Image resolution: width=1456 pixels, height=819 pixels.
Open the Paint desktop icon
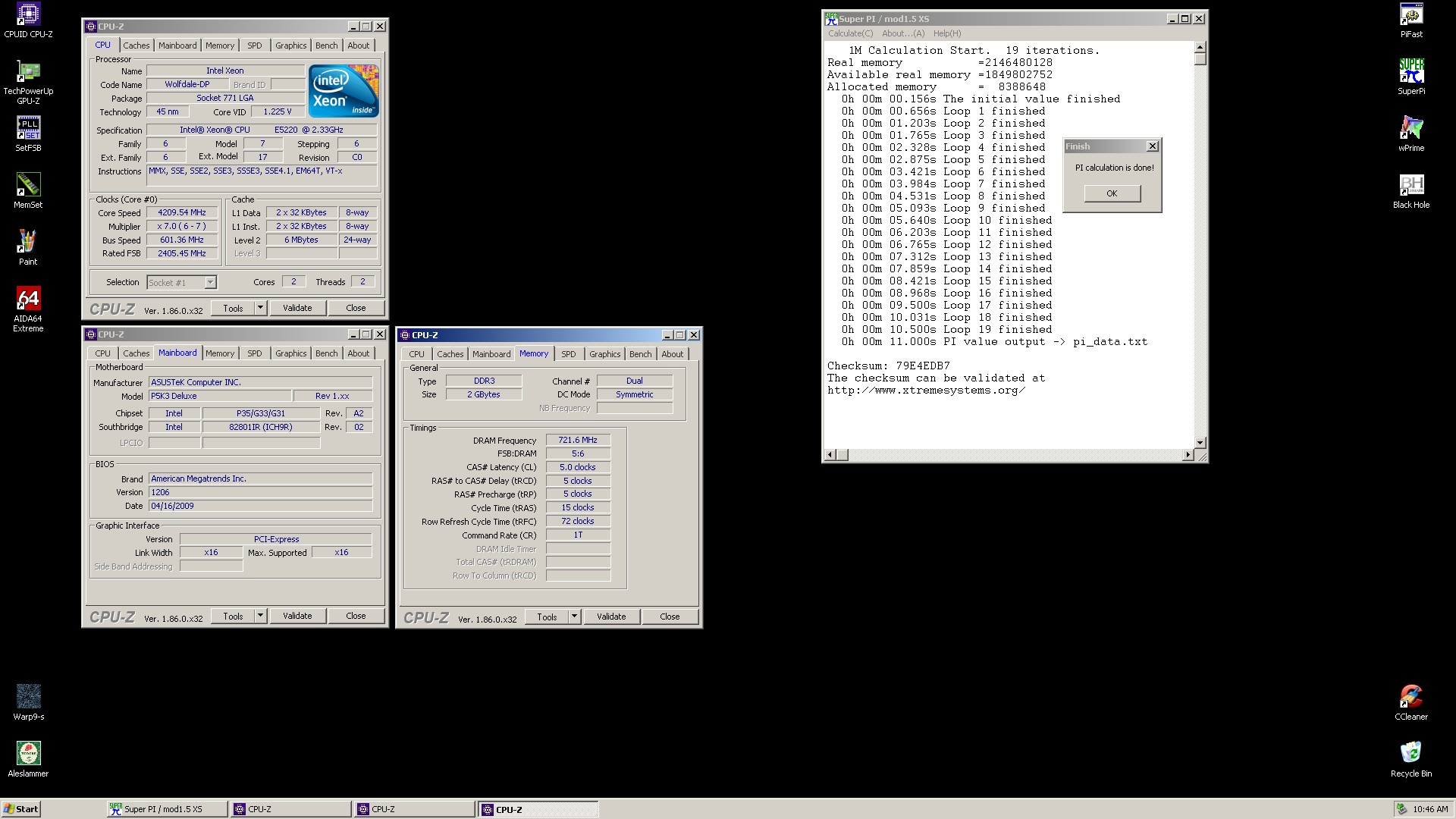point(28,248)
